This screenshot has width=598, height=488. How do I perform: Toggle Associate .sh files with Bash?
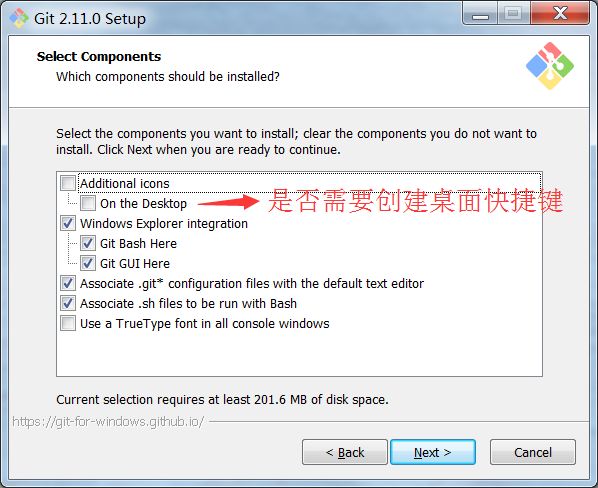[68, 303]
